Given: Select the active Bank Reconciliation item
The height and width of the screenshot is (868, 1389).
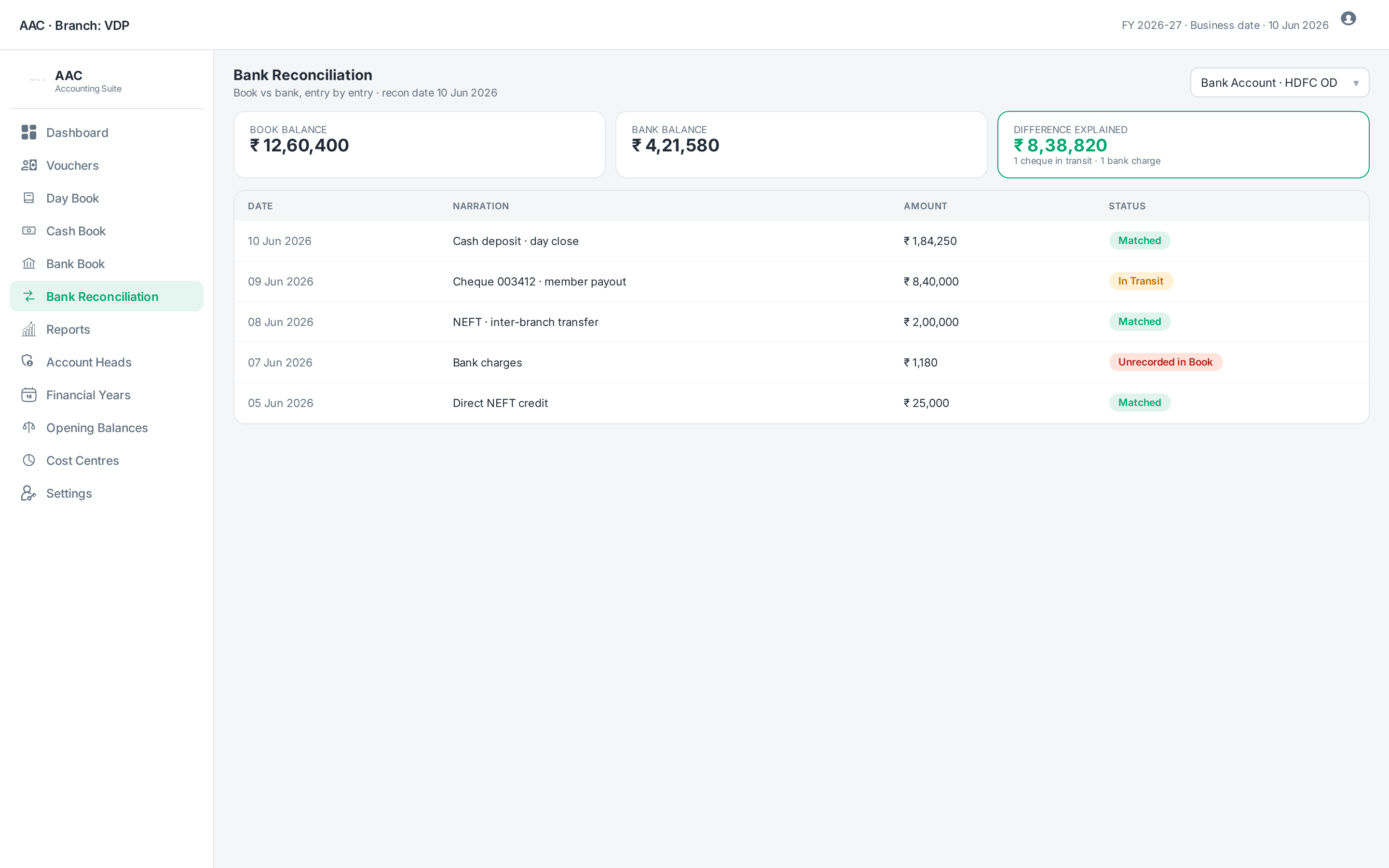Looking at the screenshot, I should click(x=107, y=296).
